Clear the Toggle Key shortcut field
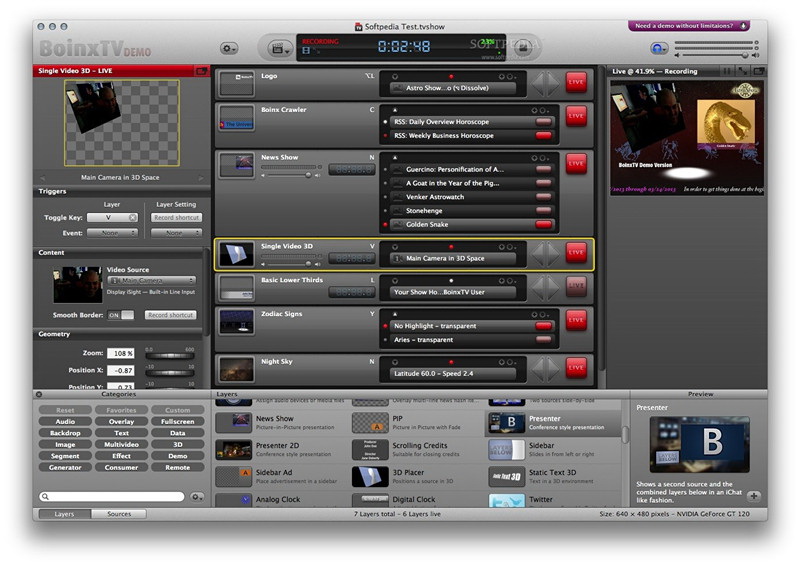 pos(133,217)
